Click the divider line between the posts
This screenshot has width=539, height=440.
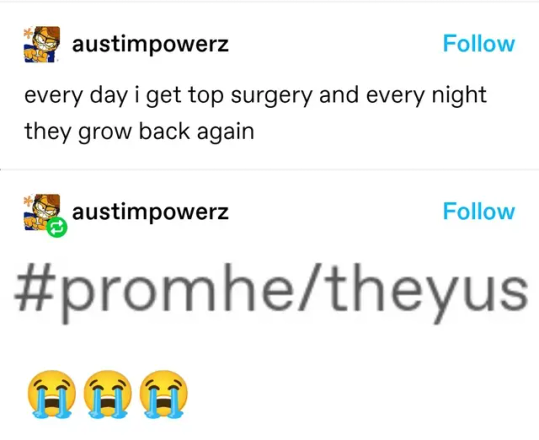point(270,170)
